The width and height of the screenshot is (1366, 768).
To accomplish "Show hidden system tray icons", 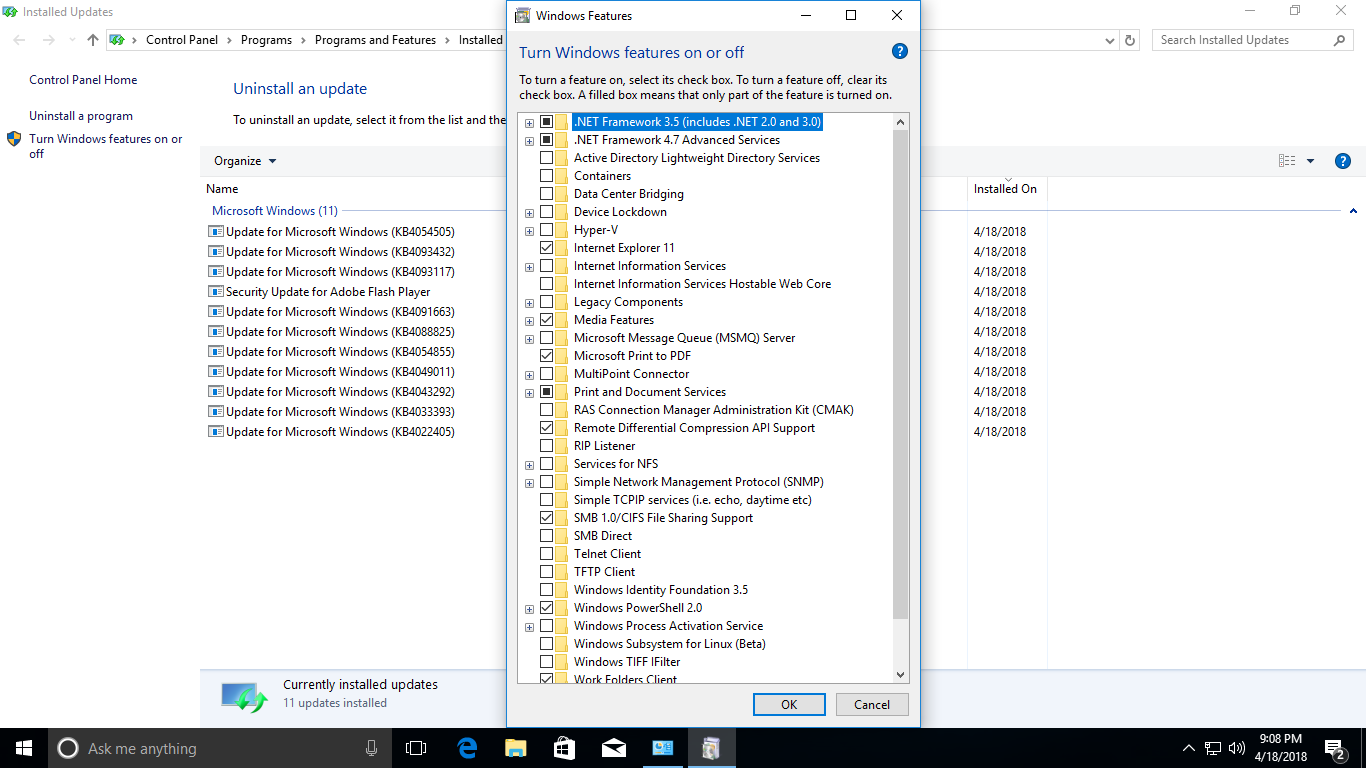I will [x=1188, y=748].
